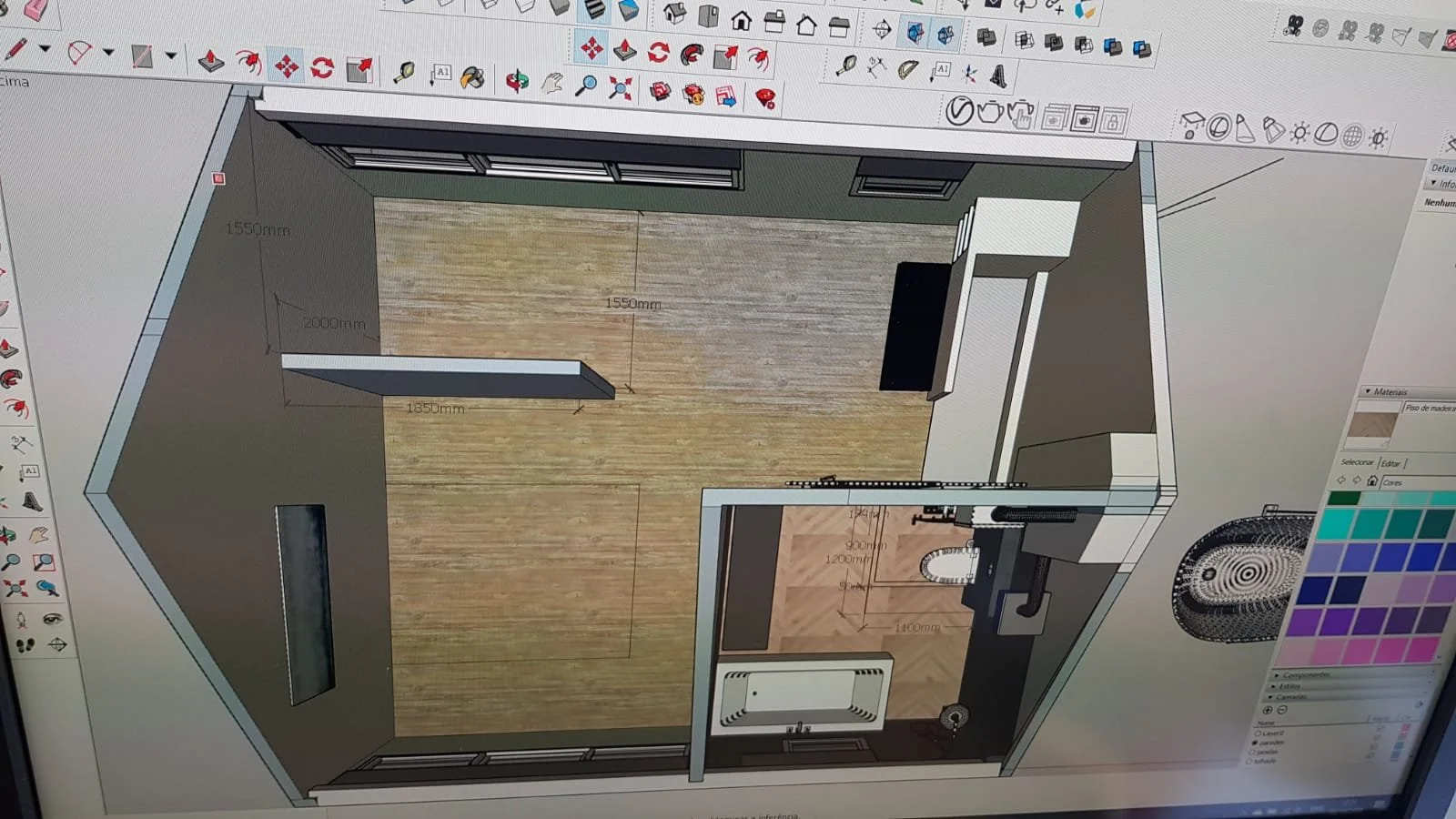Set paredes as the active layer
This screenshot has height=819, width=1456.
(x=1256, y=743)
